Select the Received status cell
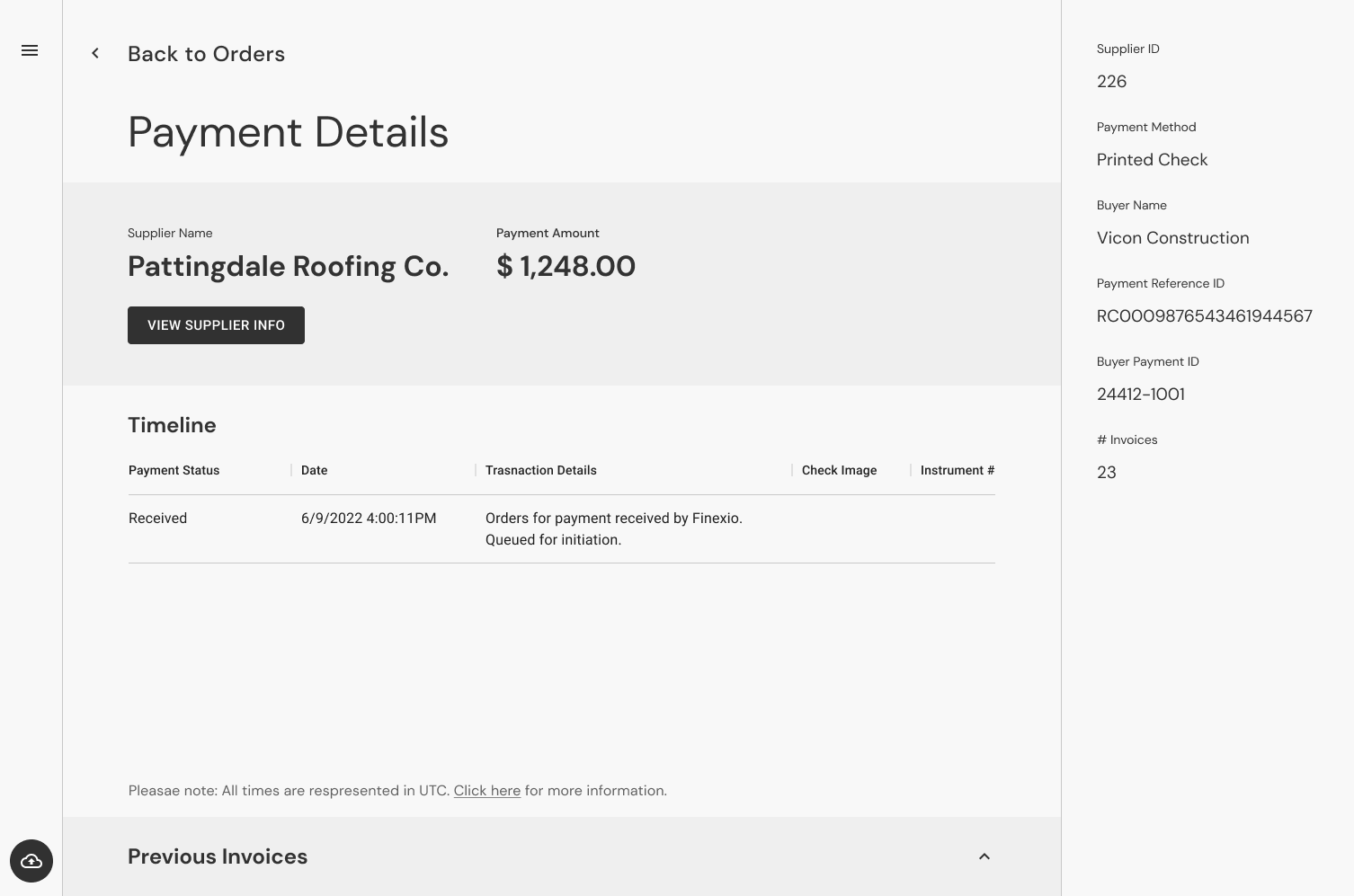This screenshot has height=896, width=1354. (157, 519)
